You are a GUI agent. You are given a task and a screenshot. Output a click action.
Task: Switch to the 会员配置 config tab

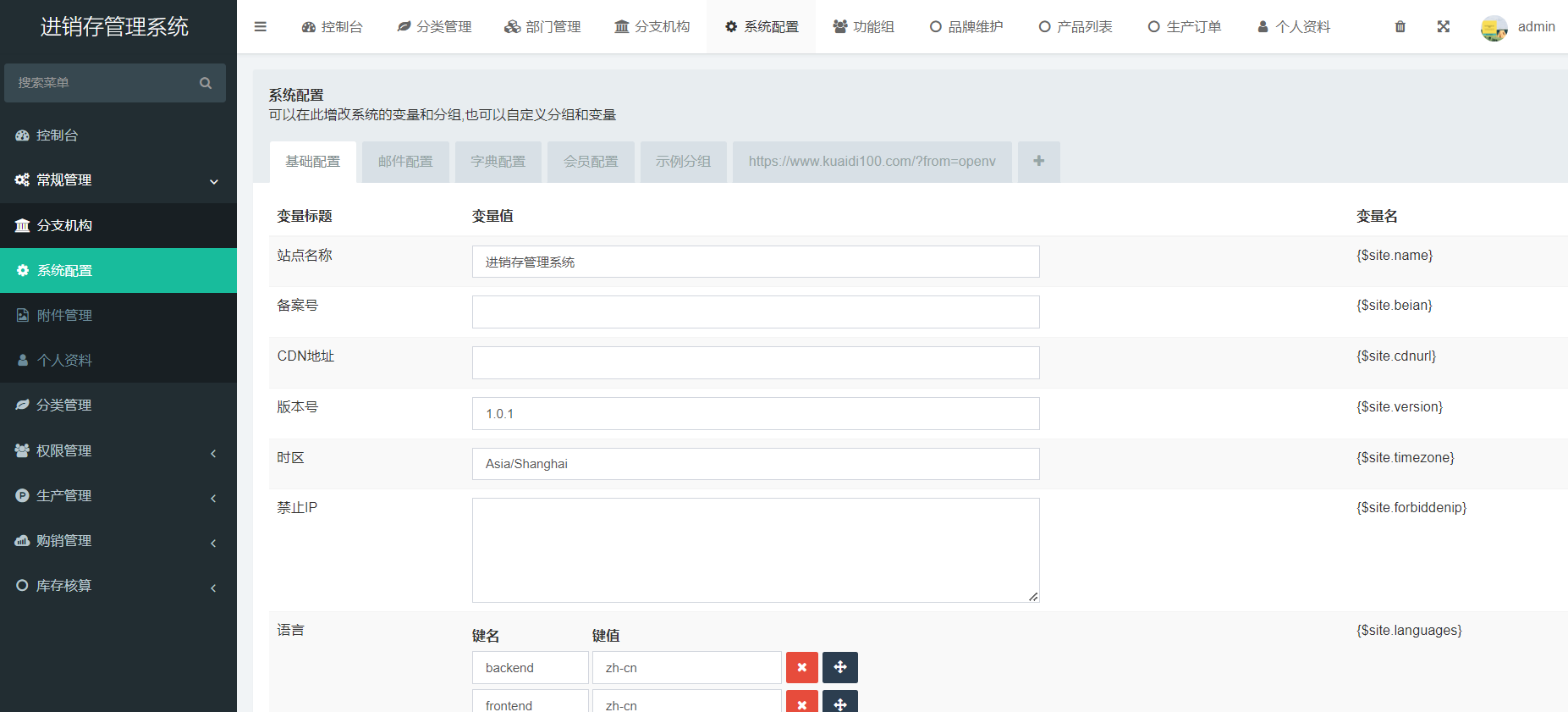(x=591, y=162)
